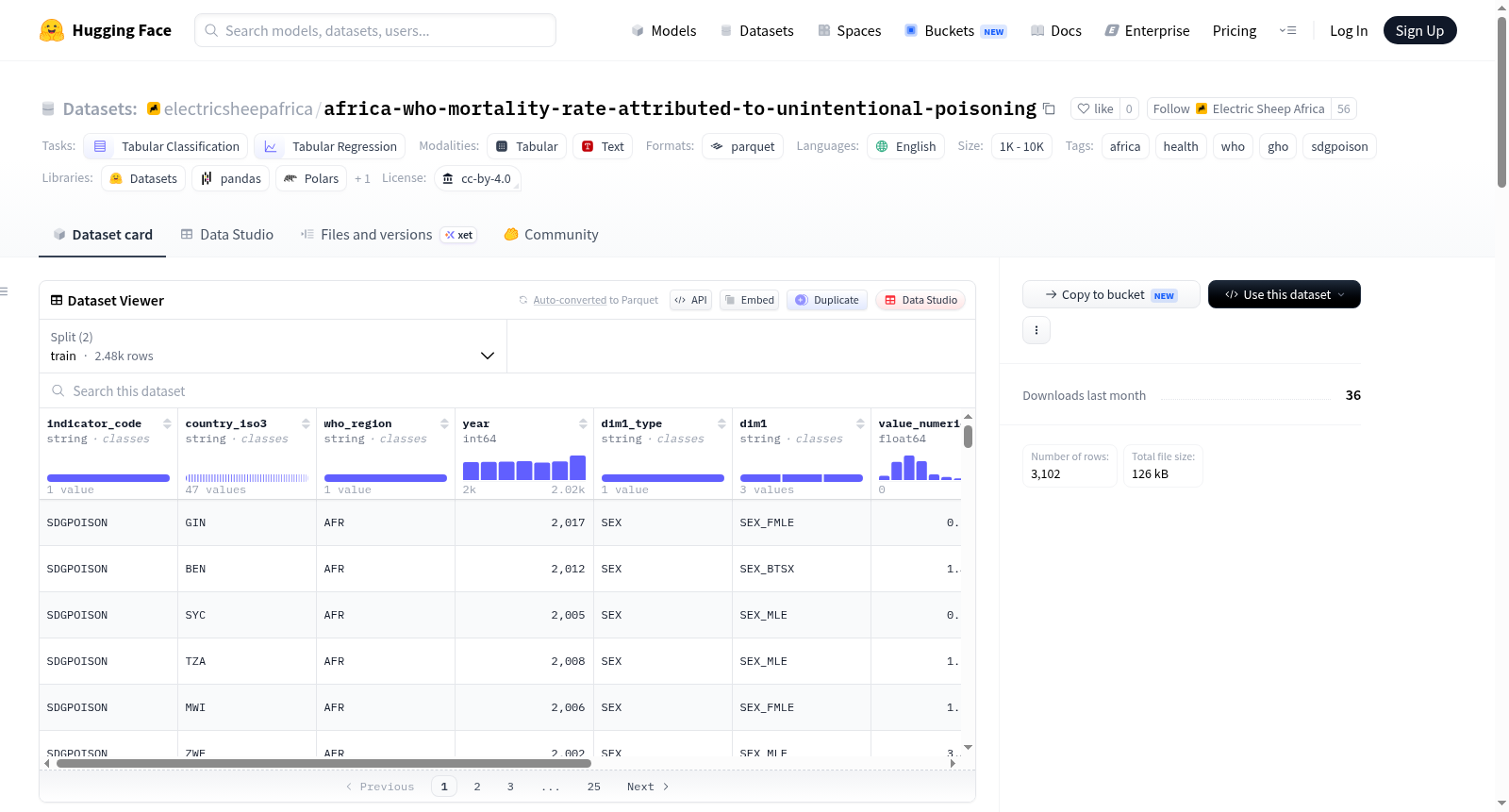Click the Copy to bucket button
Image resolution: width=1509 pixels, height=812 pixels.
[1111, 294]
